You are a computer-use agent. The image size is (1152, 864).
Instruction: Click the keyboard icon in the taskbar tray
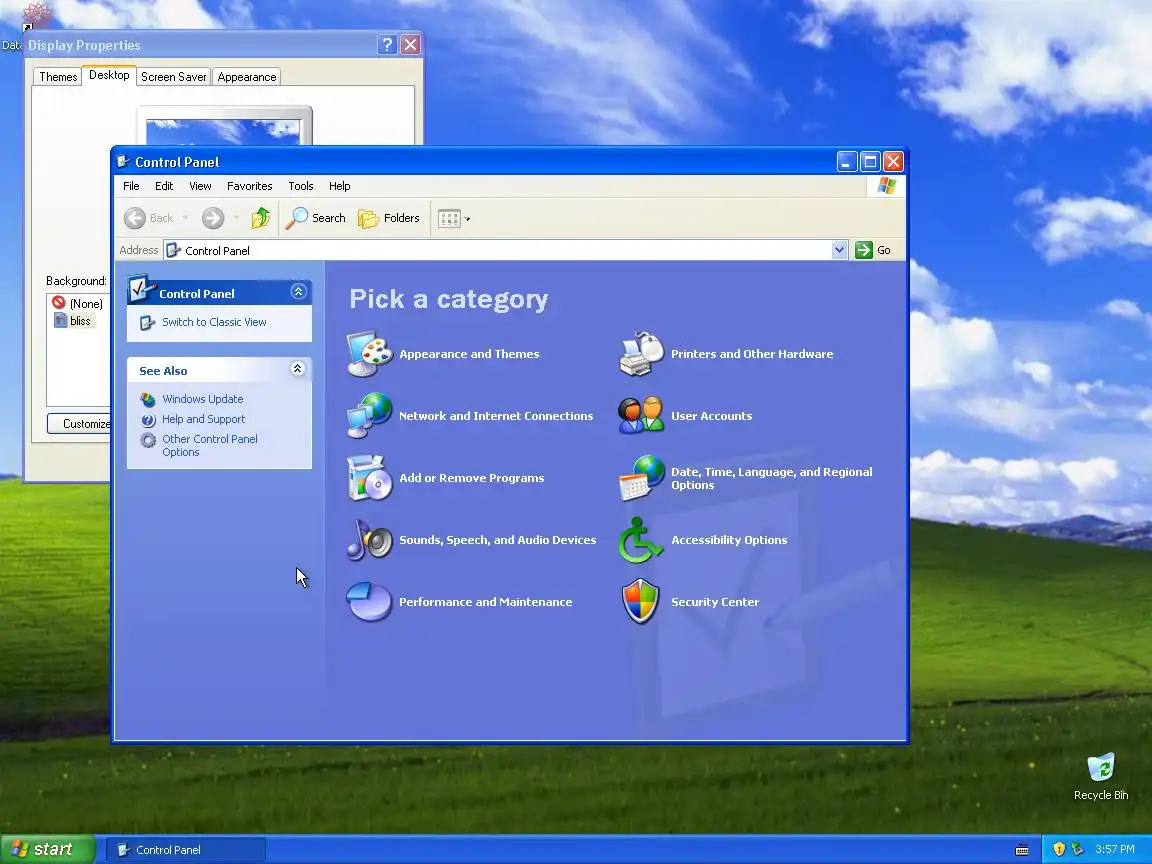click(1022, 850)
